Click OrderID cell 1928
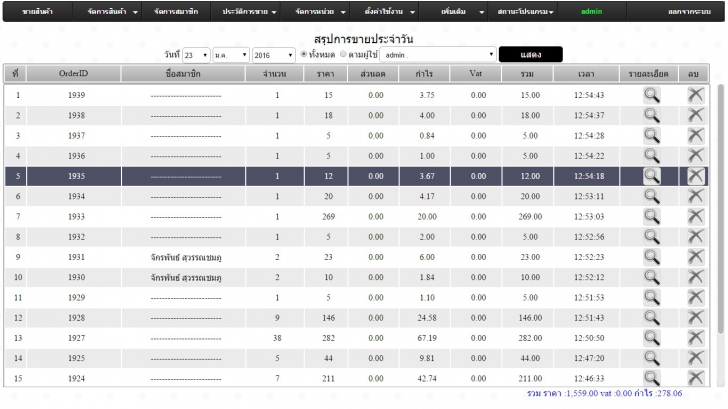This screenshot has width=728, height=409. click(76, 318)
